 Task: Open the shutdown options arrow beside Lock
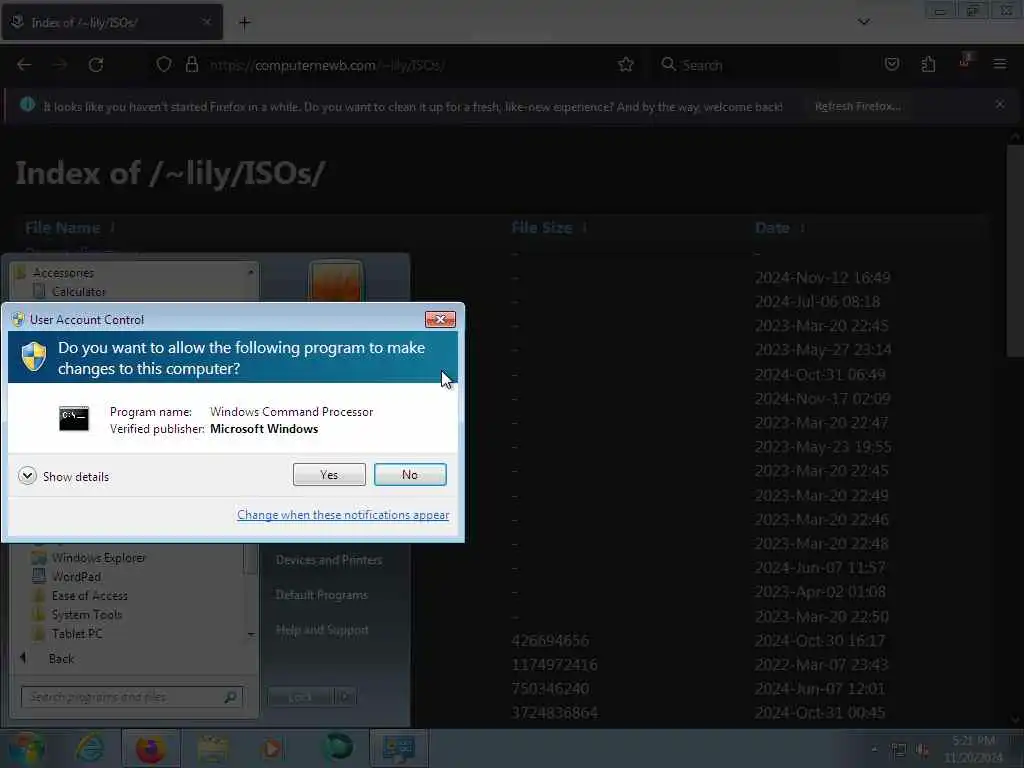pyautogui.click(x=345, y=697)
